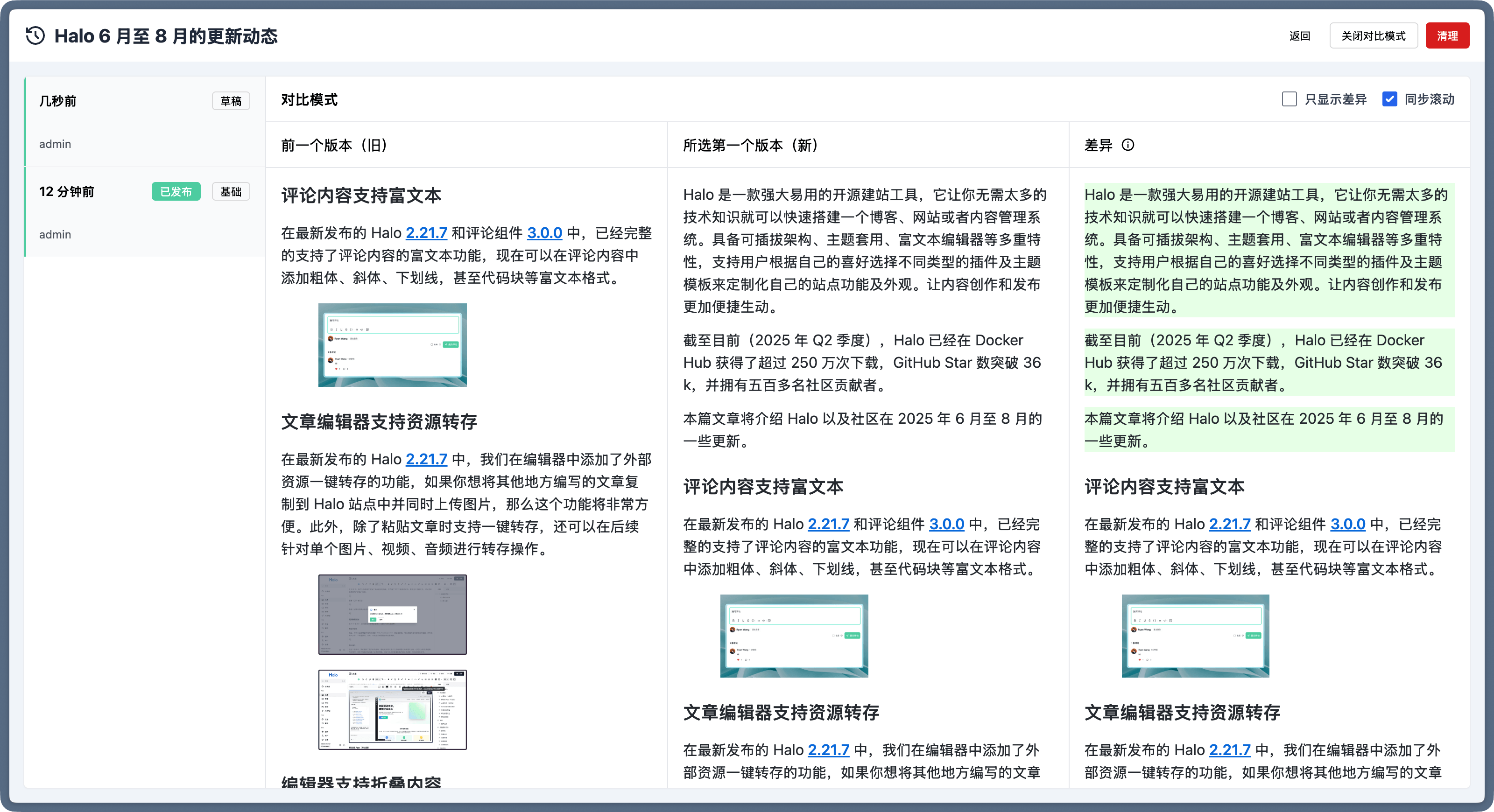Click the info icon next to 差异
The height and width of the screenshot is (812, 1494).
pyautogui.click(x=1128, y=145)
